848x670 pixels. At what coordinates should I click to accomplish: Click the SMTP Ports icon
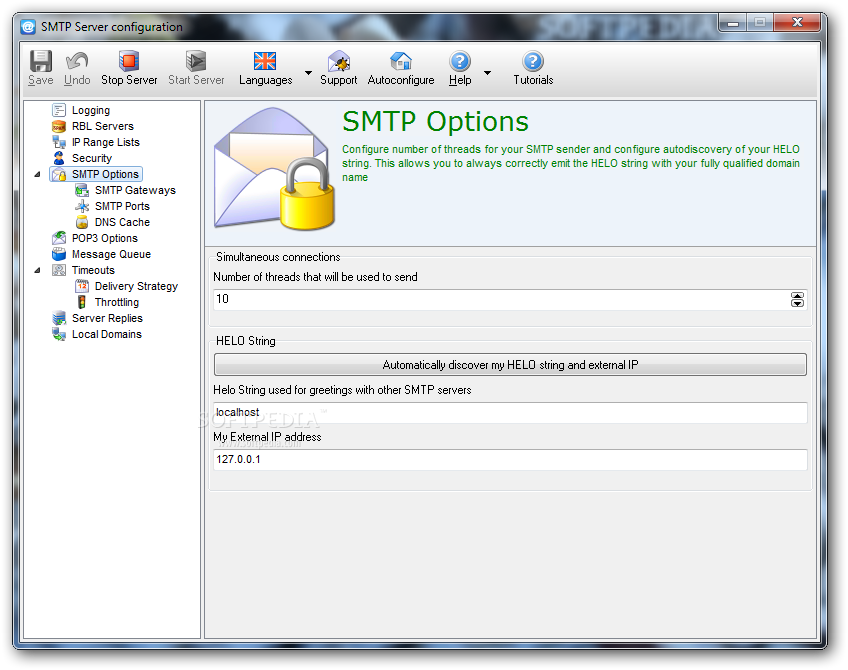82,206
